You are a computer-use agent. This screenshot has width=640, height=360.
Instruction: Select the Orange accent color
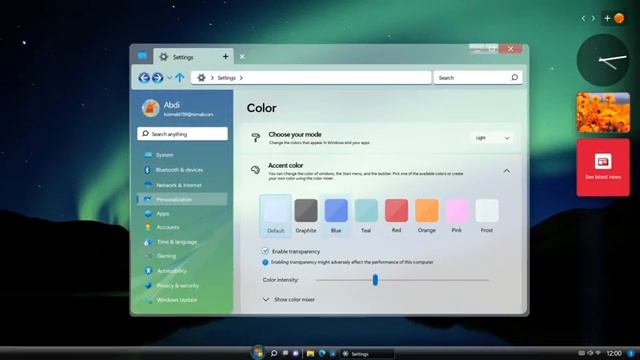tap(427, 216)
